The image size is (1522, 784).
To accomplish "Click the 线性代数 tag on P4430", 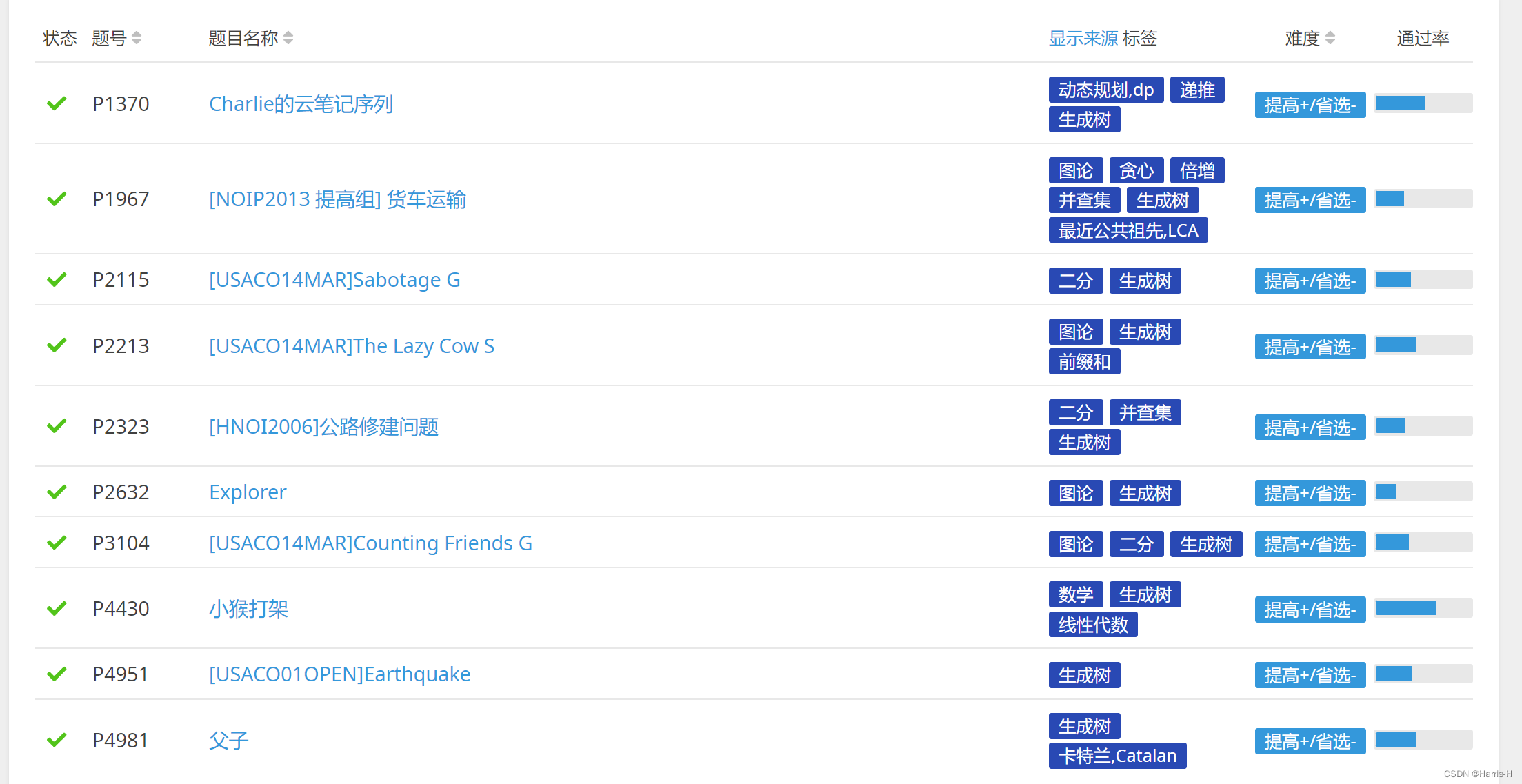I will click(1093, 625).
